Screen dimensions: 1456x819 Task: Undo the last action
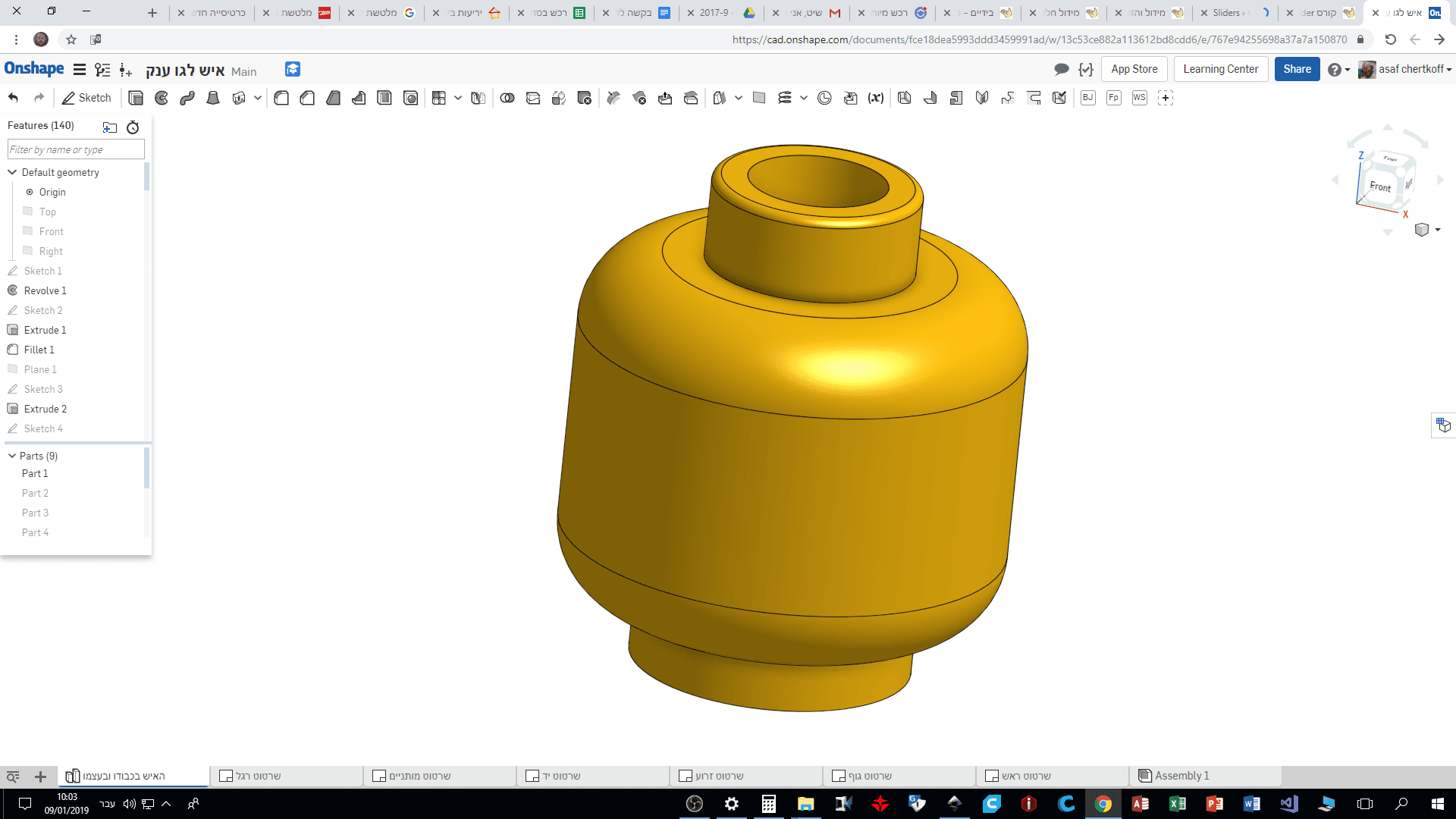(13, 98)
